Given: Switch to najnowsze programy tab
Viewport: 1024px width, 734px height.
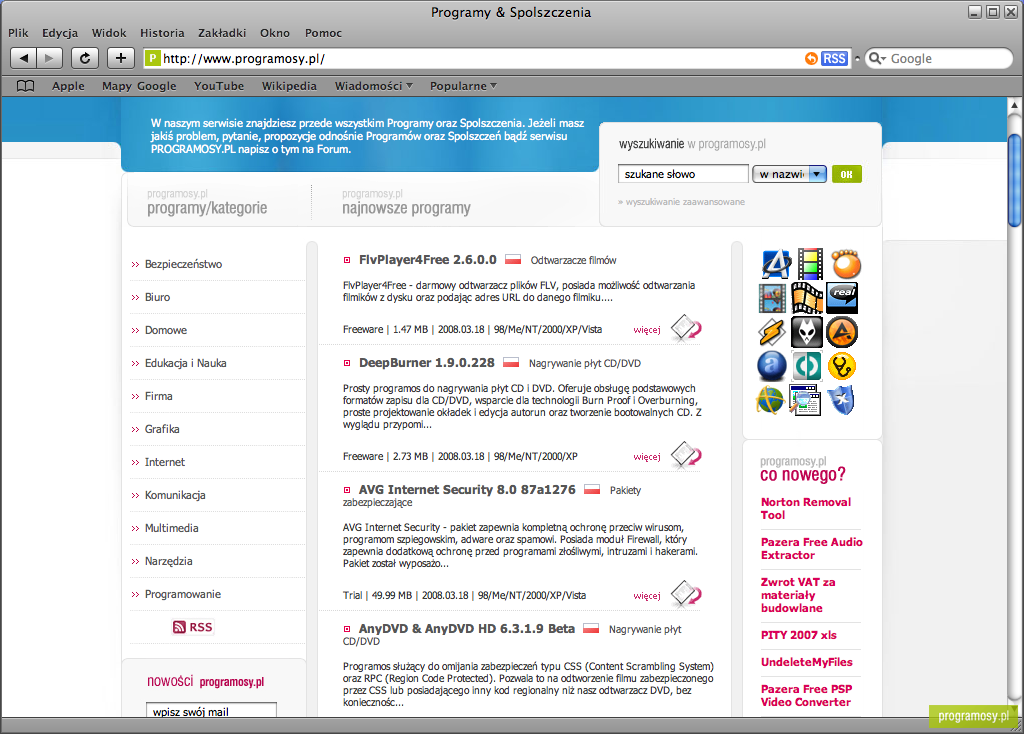Looking at the screenshot, I should 406,202.
